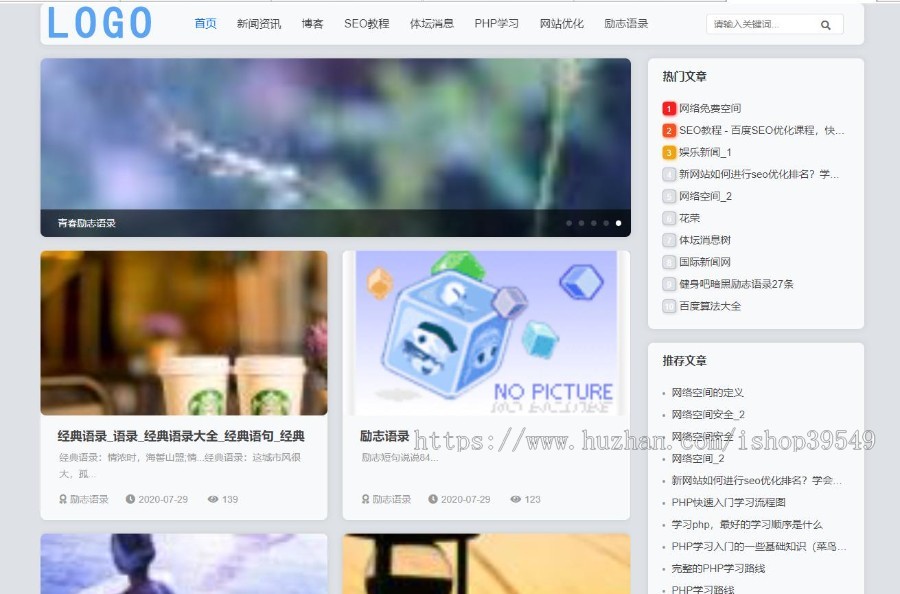The height and width of the screenshot is (594, 900).
Task: Click the clock icon beside view count 123
Action: [433, 499]
